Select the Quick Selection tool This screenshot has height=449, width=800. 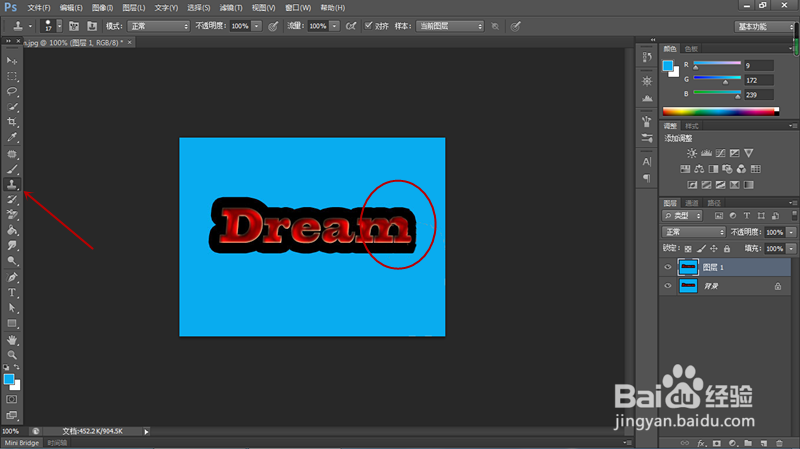12,107
